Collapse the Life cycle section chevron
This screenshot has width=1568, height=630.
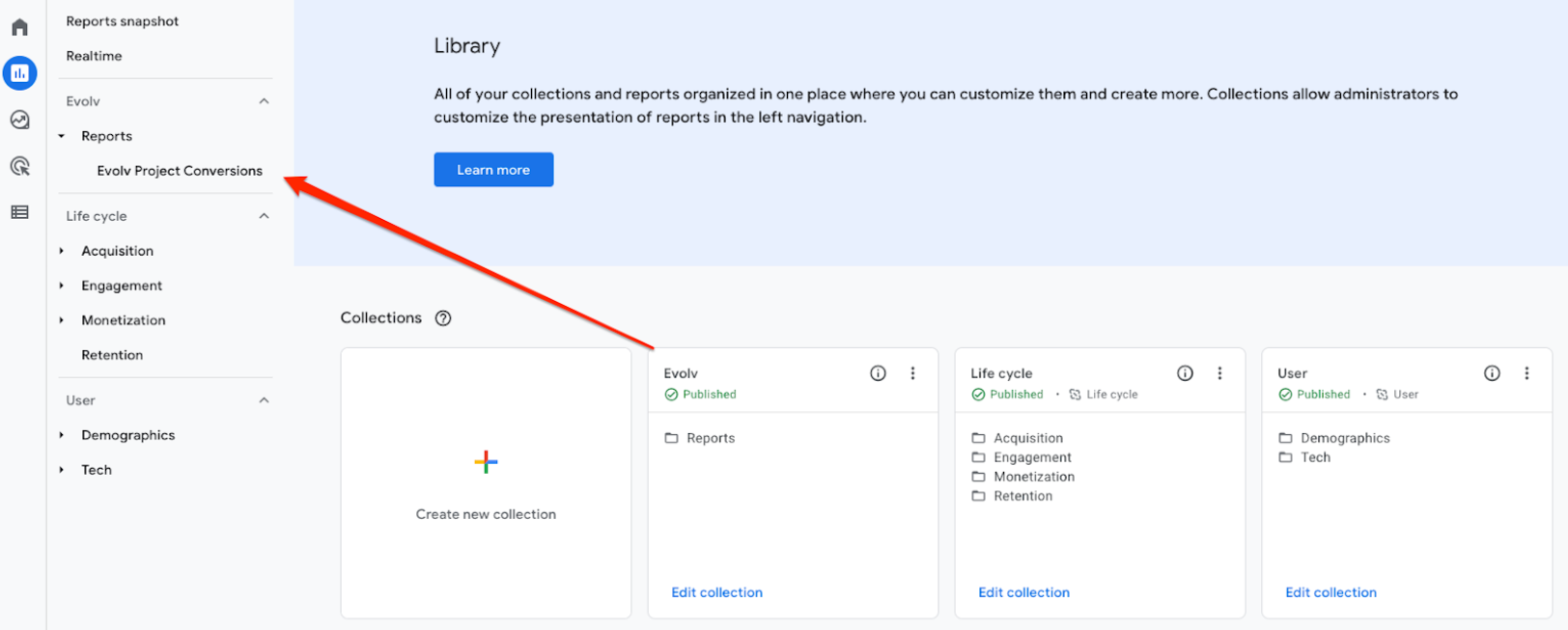[264, 216]
